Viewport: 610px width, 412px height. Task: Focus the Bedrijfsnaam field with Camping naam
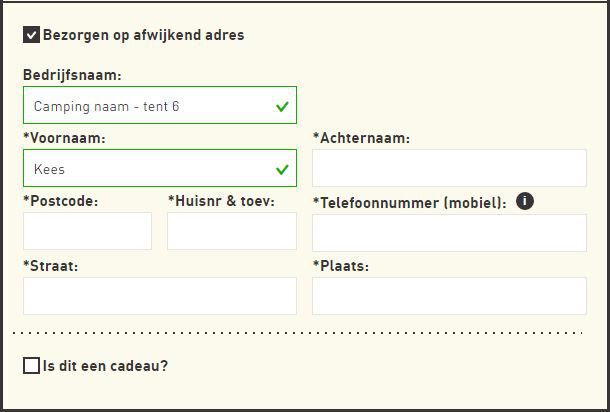pos(150,106)
